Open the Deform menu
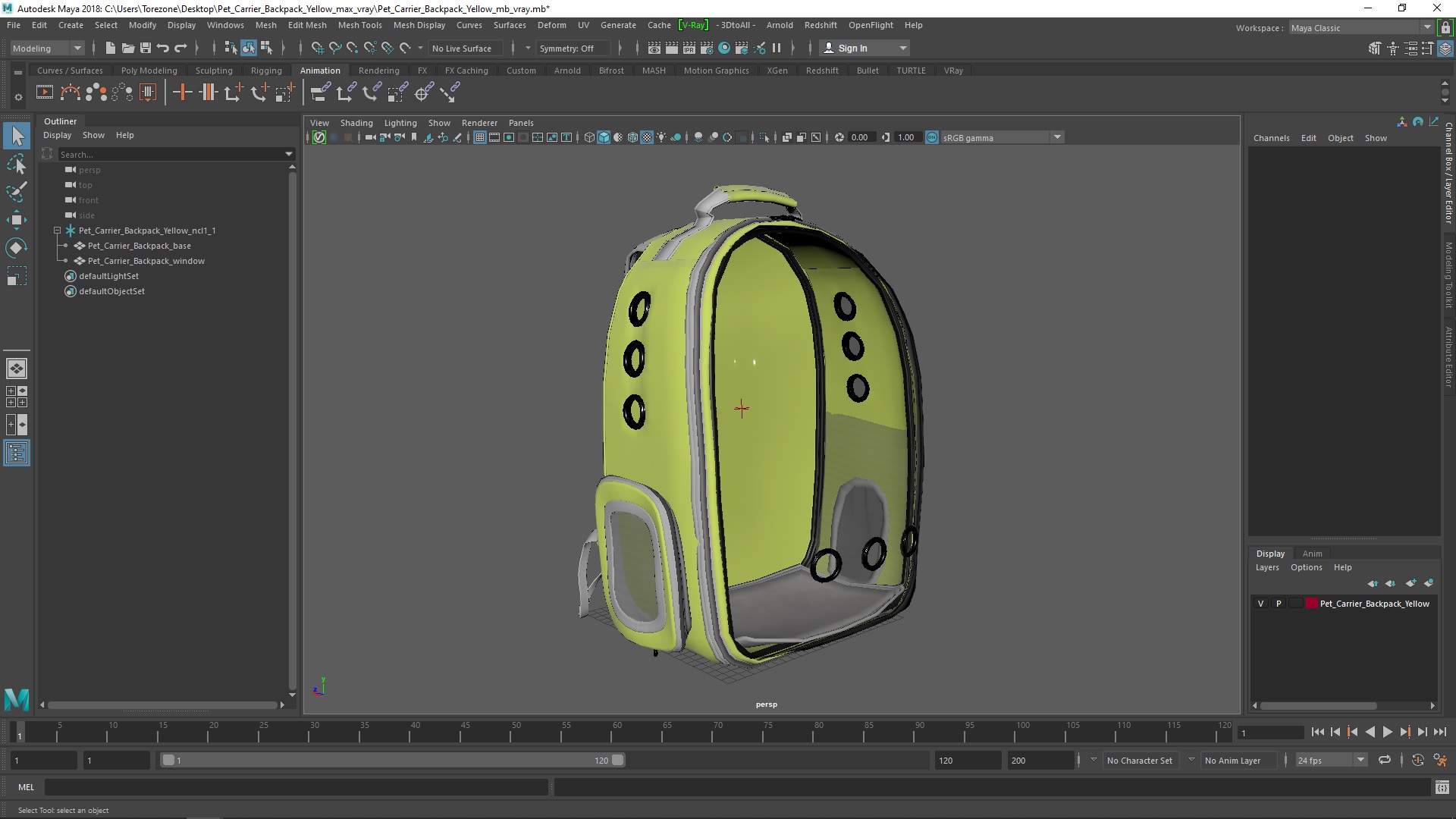The image size is (1456, 819). 551,25
